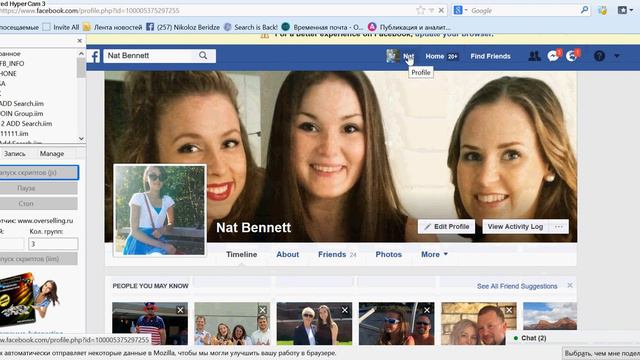640x360 pixels.
Task: Open the About tab
Action: tap(287, 254)
